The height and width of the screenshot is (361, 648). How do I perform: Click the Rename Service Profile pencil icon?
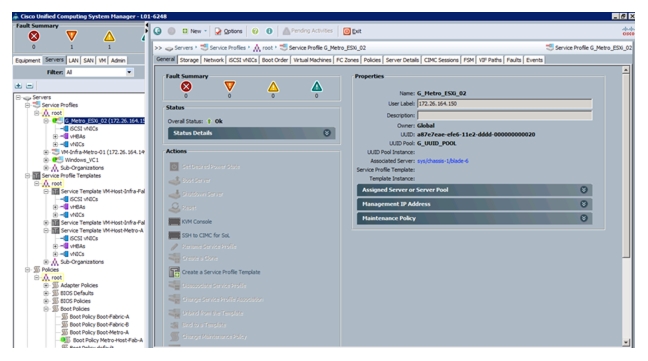pos(174,247)
